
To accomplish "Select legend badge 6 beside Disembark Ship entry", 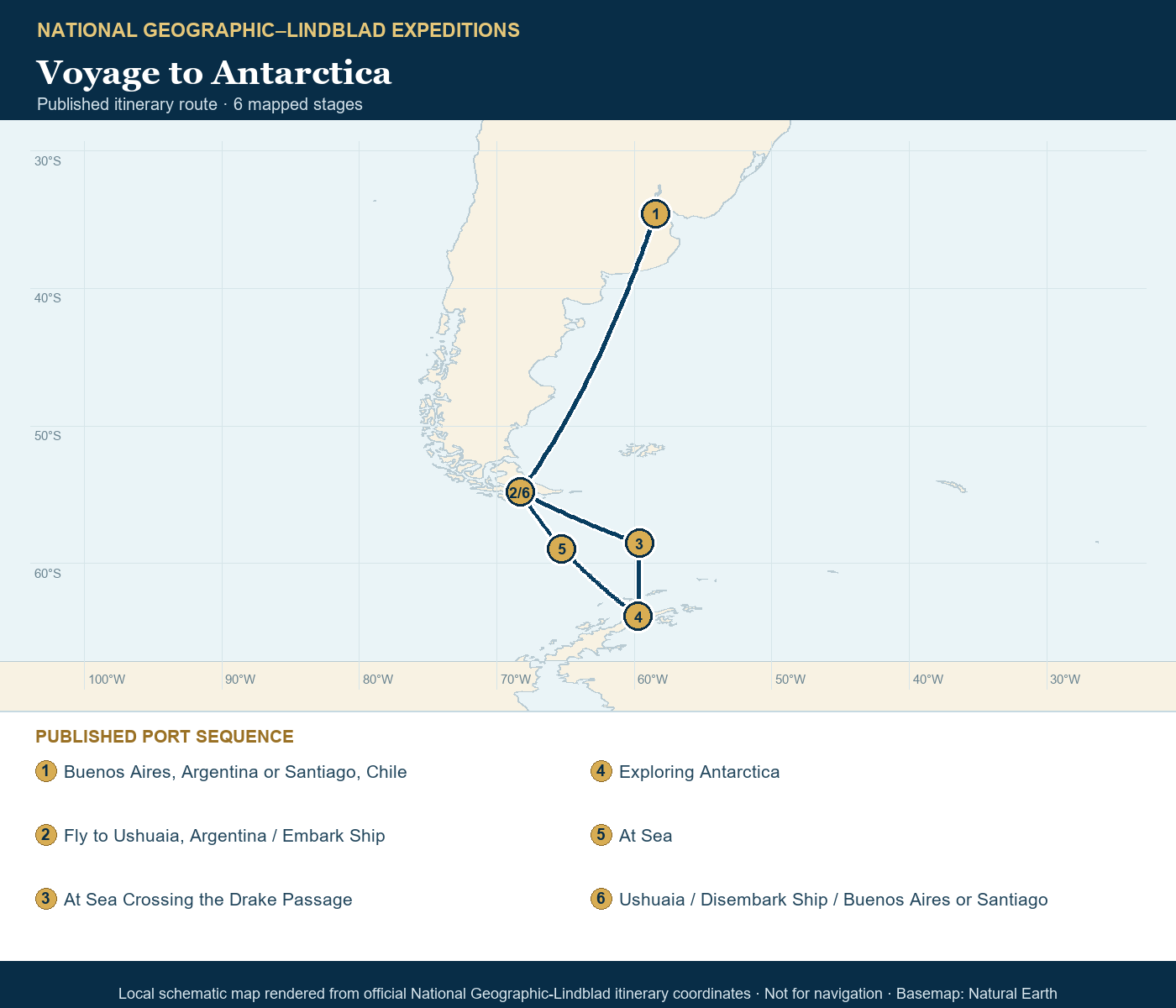I will point(601,899).
